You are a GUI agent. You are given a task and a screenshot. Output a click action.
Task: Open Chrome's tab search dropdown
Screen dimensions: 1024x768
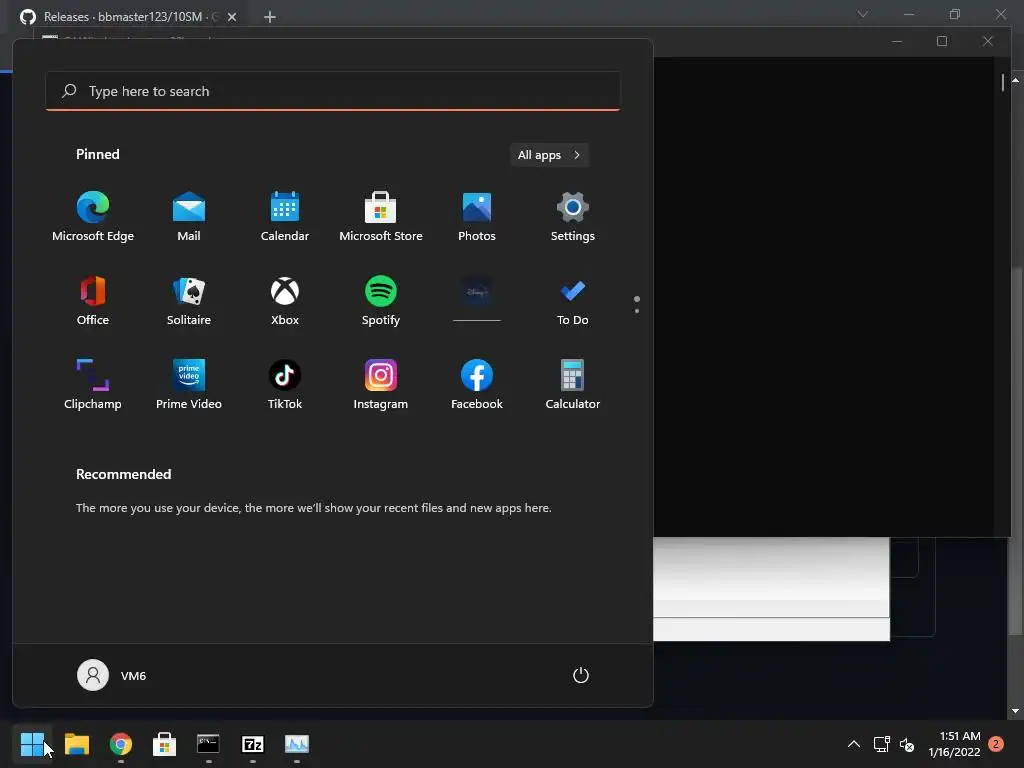tap(863, 14)
